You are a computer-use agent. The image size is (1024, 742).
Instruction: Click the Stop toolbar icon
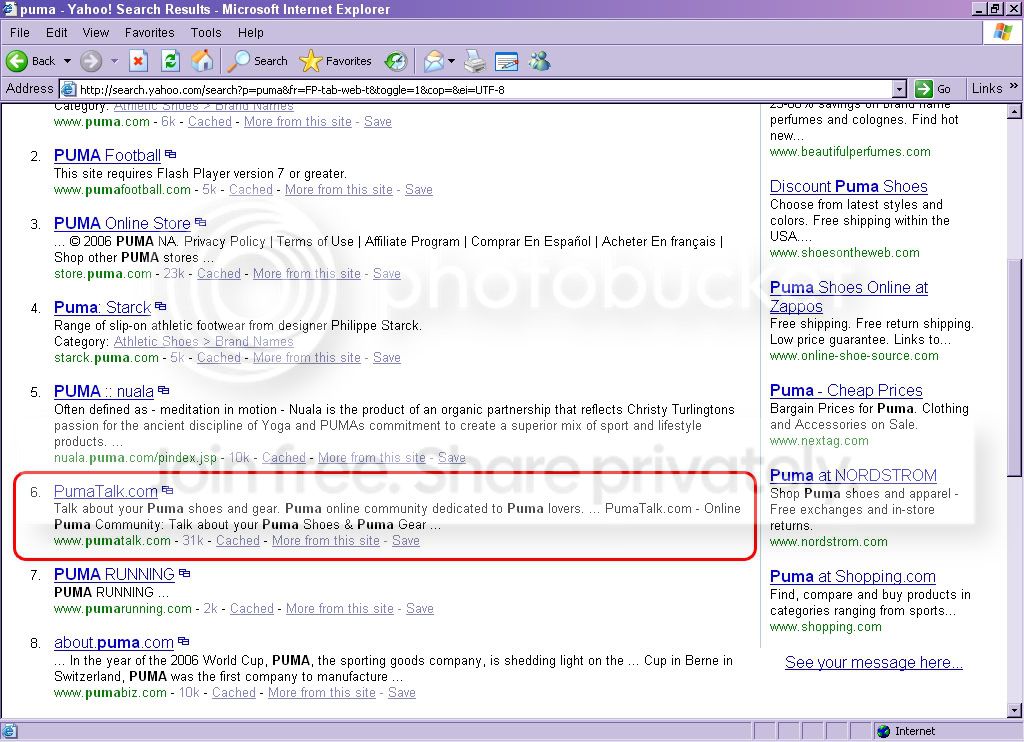[x=138, y=61]
